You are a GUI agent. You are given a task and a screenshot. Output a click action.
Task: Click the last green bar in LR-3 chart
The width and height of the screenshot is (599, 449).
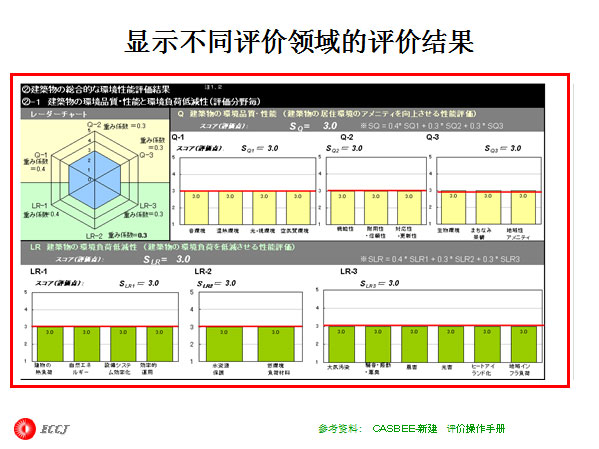point(524,344)
